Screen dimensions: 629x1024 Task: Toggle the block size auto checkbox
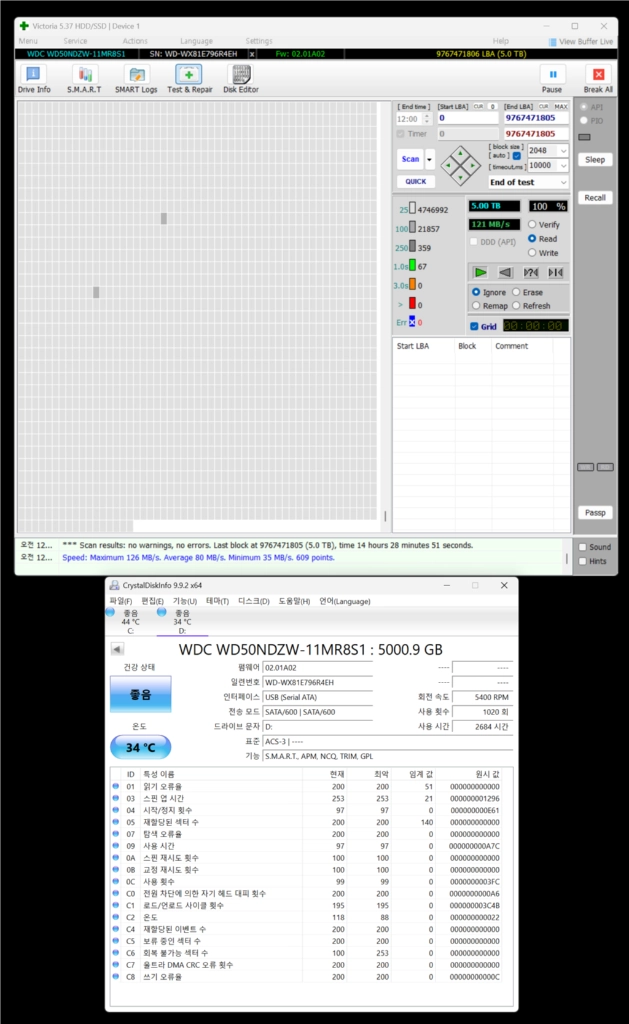pos(517,155)
